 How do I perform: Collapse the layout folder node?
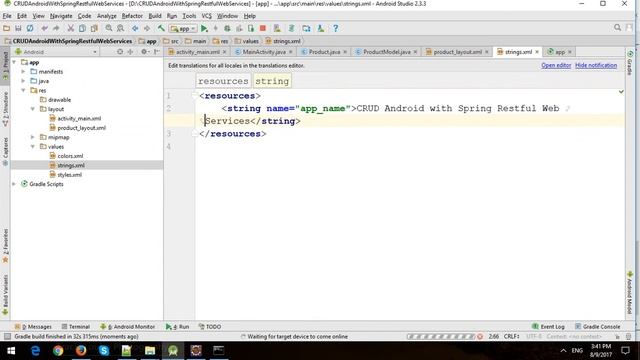(33, 109)
